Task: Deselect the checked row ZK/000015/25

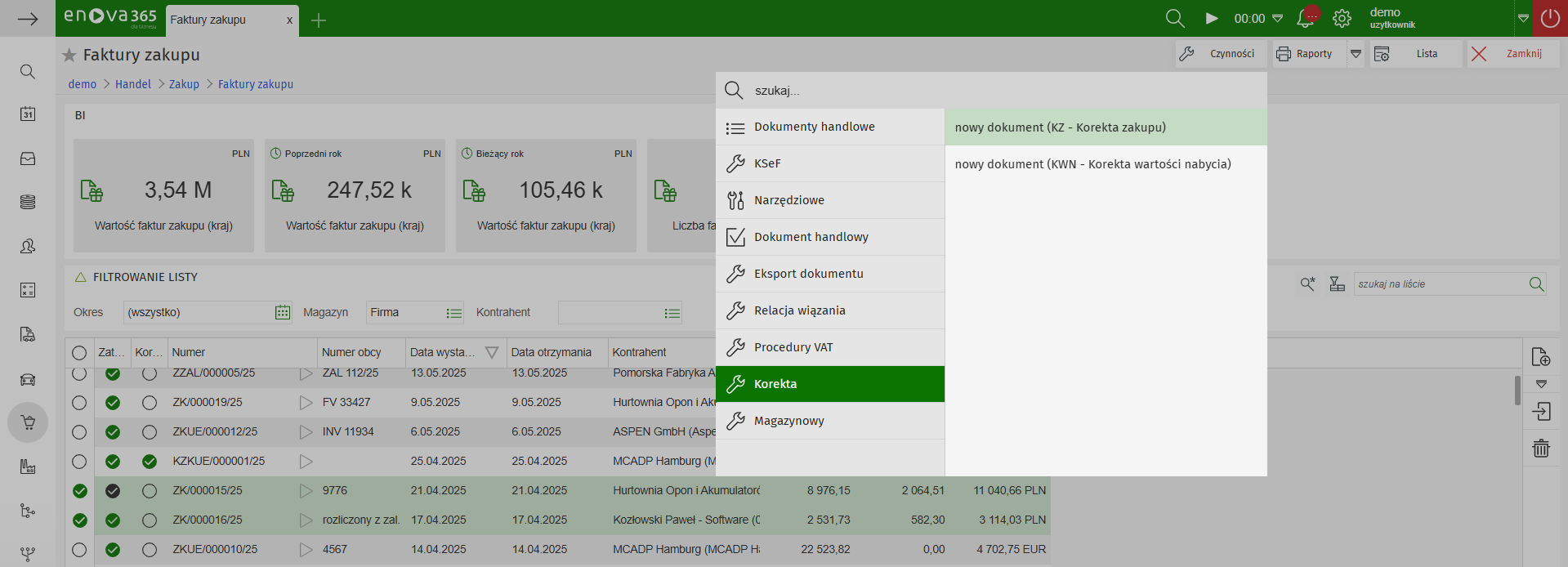Action: [79, 491]
